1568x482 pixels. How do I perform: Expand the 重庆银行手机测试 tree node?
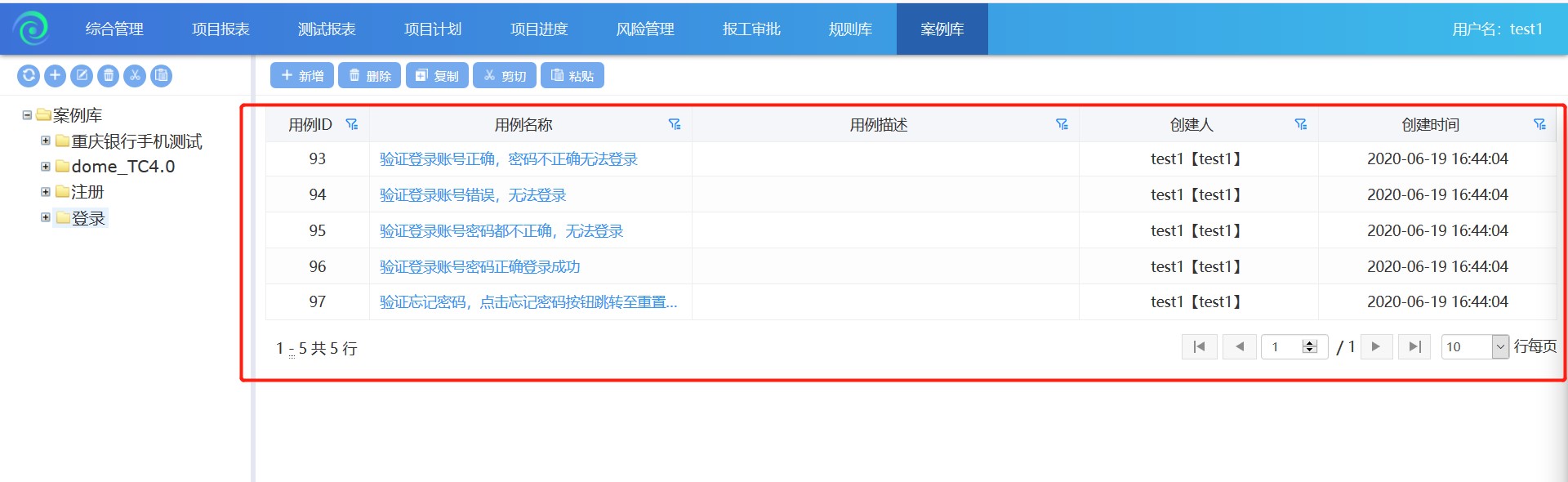coord(46,141)
